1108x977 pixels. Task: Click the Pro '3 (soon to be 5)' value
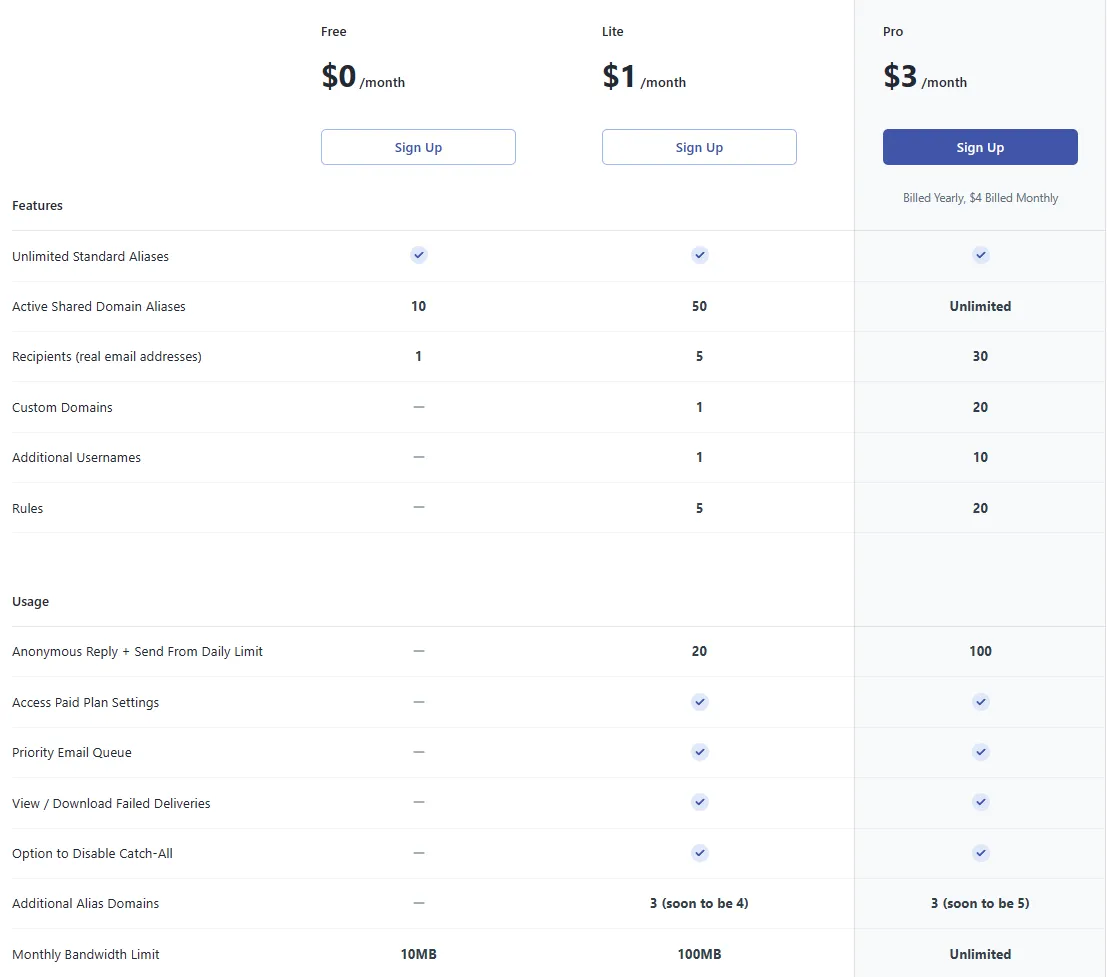[x=980, y=904]
